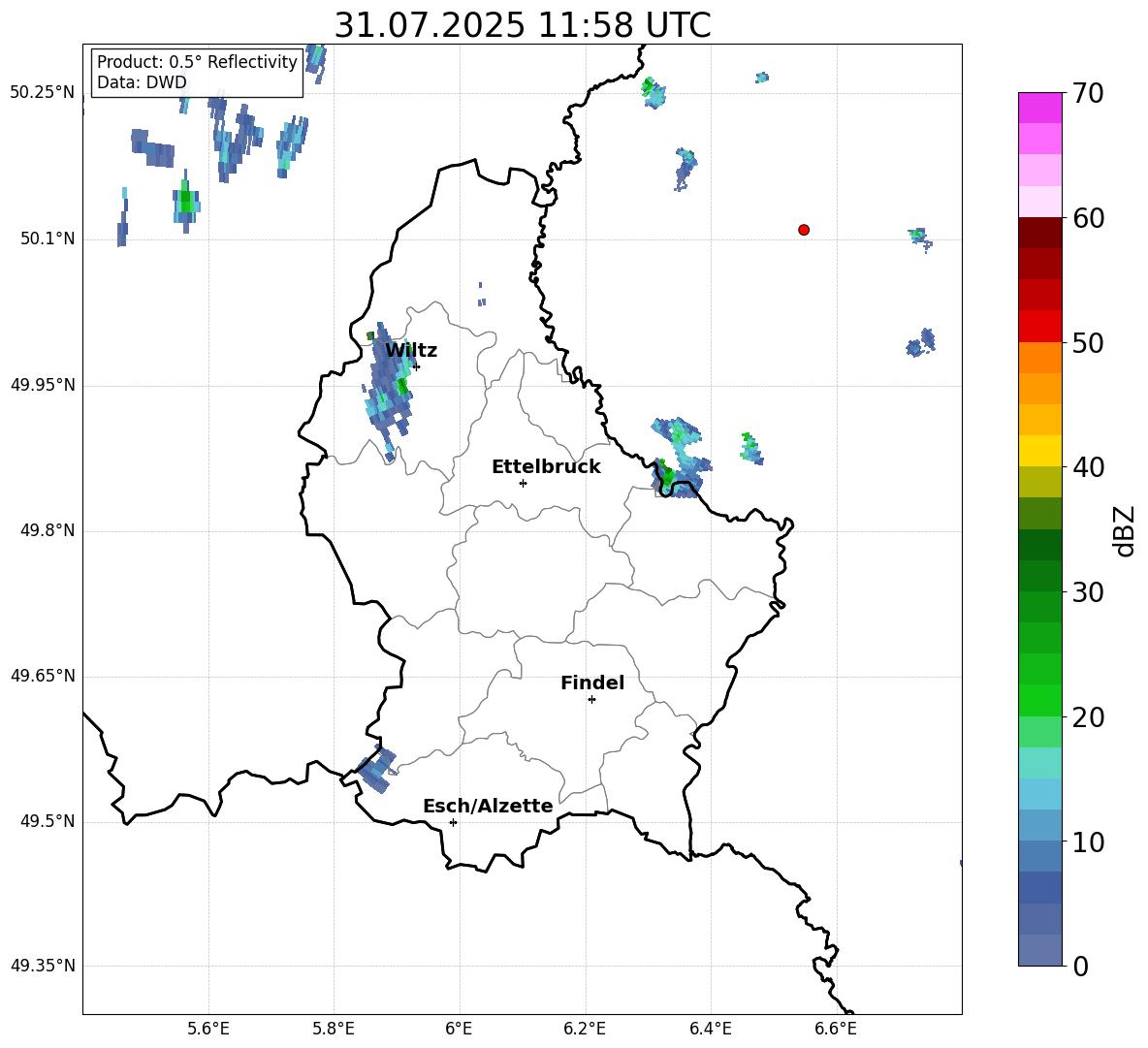Click the 50.1°N latitude label
1148x1048 pixels.
pyautogui.click(x=48, y=239)
